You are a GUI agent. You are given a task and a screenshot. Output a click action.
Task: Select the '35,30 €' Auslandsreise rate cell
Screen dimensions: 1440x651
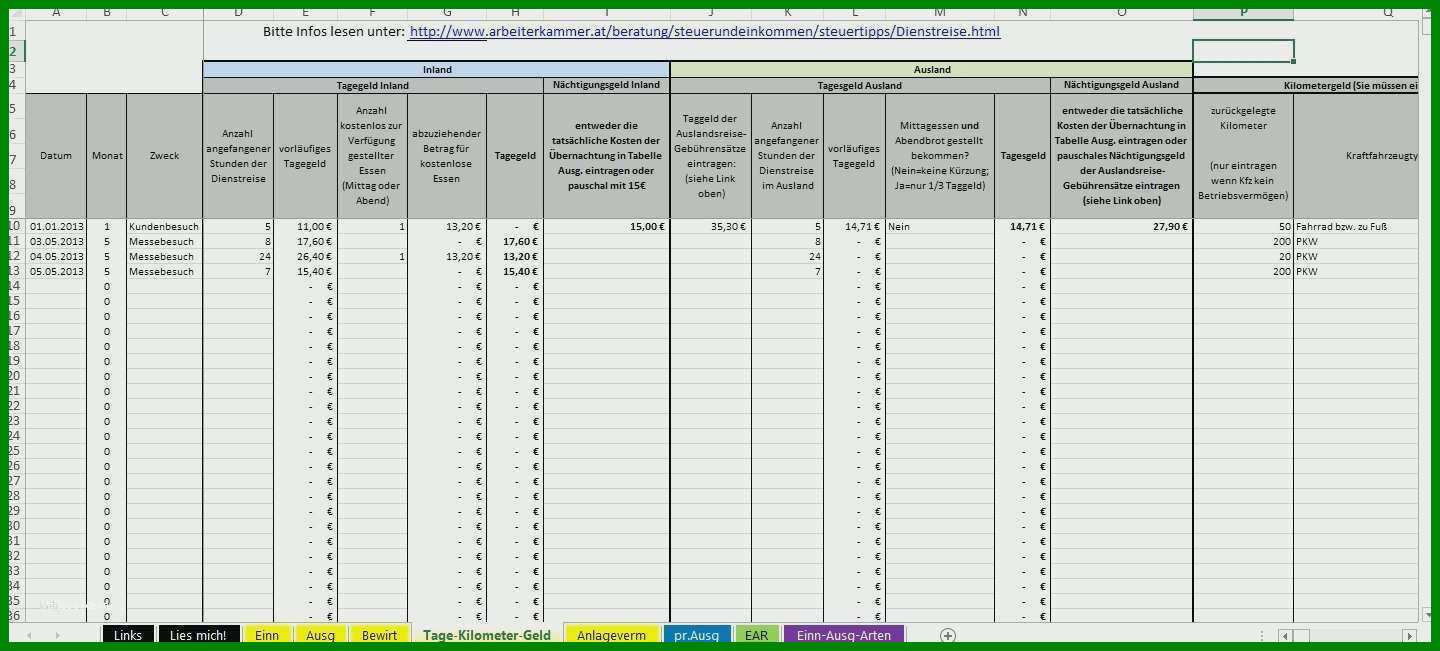(x=711, y=227)
